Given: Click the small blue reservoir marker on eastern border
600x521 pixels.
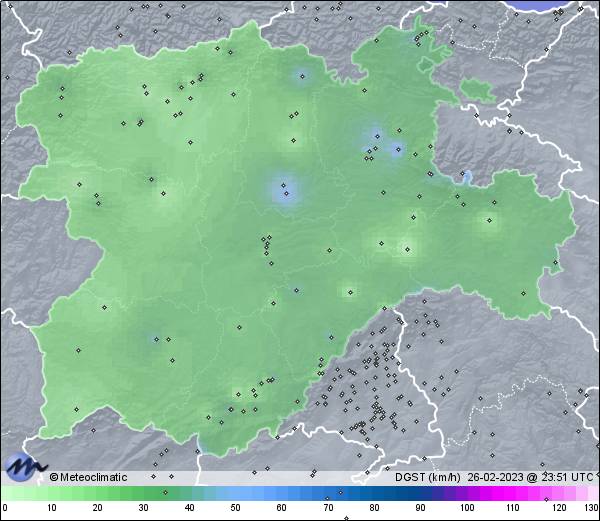Looking at the screenshot, I should point(467,178).
